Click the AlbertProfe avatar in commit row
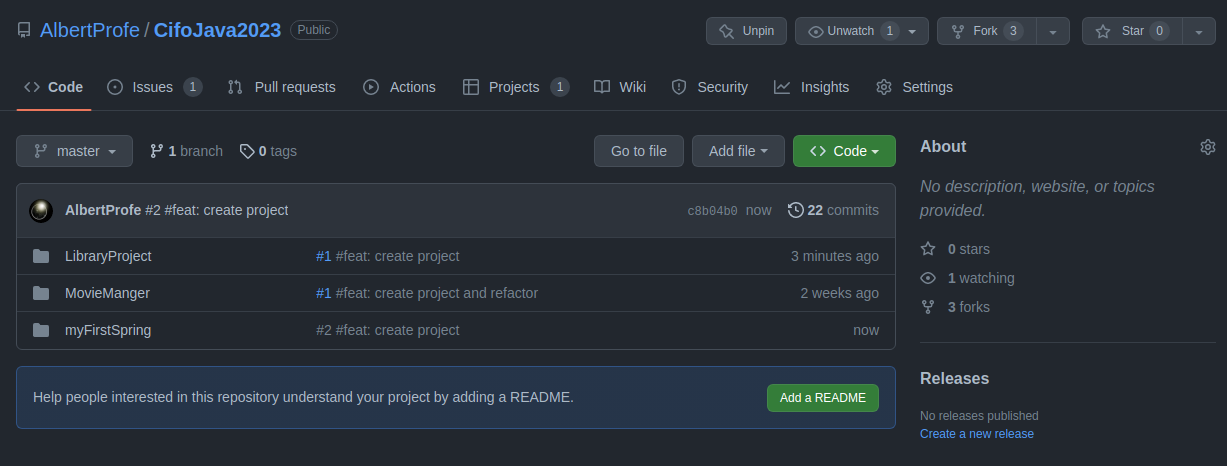 41,210
